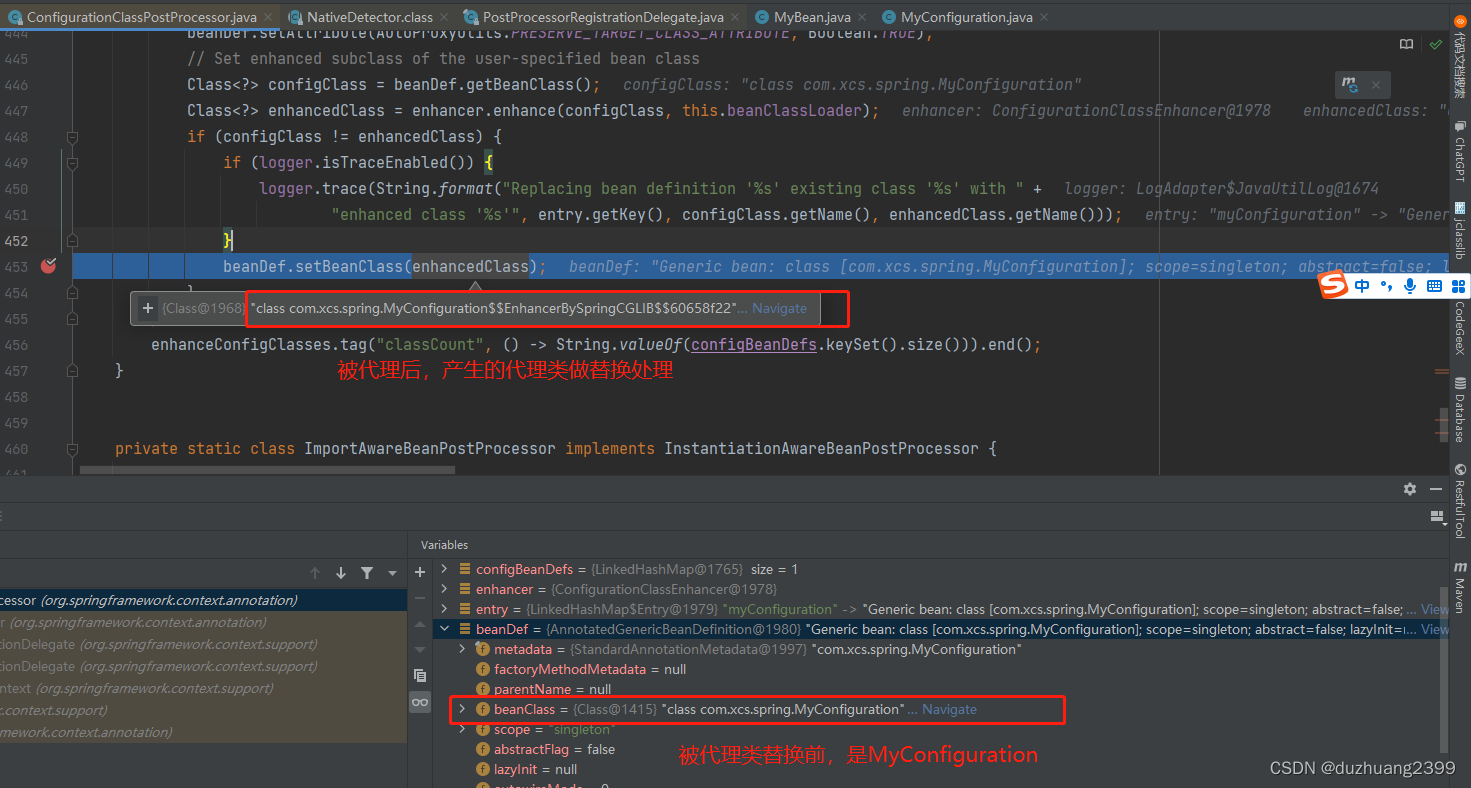Viewport: 1471px width, 788px height.
Task: Open the Database tool window
Action: pos(1459,410)
